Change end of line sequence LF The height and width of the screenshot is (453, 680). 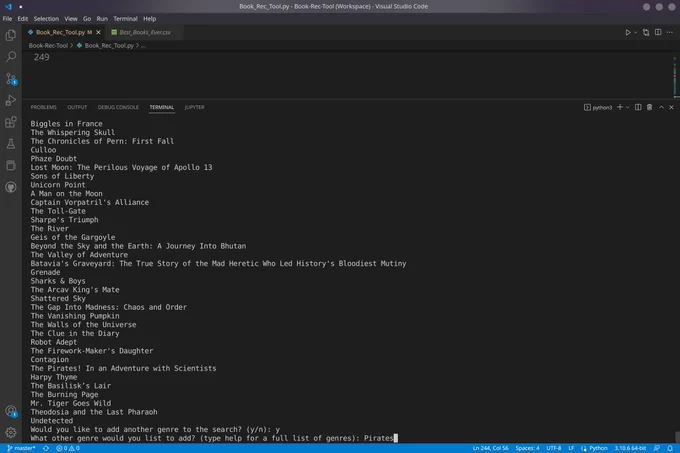[x=571, y=448]
